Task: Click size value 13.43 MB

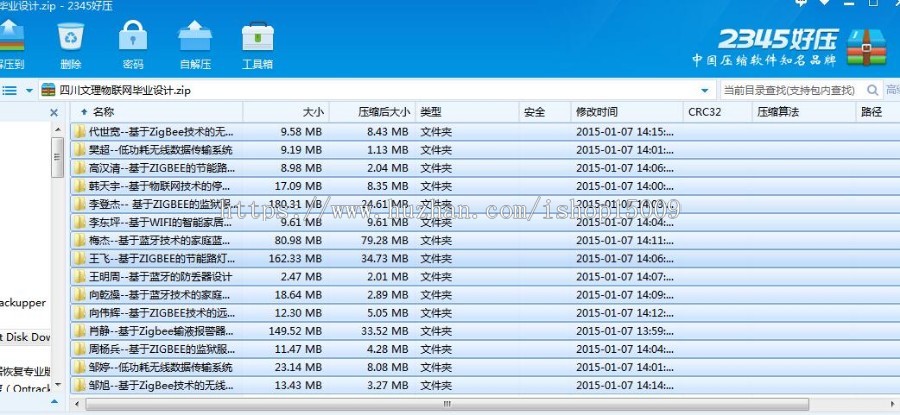Action: 298,386
